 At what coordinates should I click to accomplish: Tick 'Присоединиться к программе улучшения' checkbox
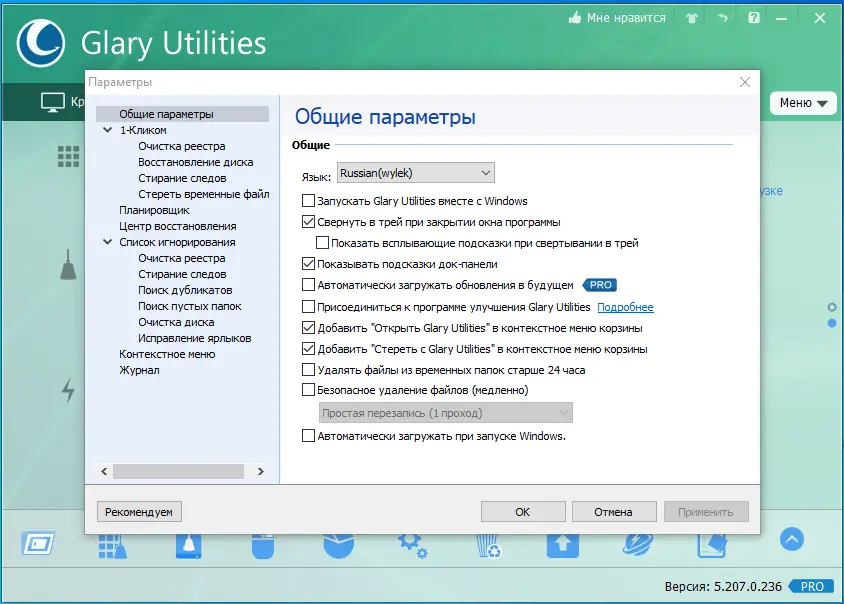(308, 307)
